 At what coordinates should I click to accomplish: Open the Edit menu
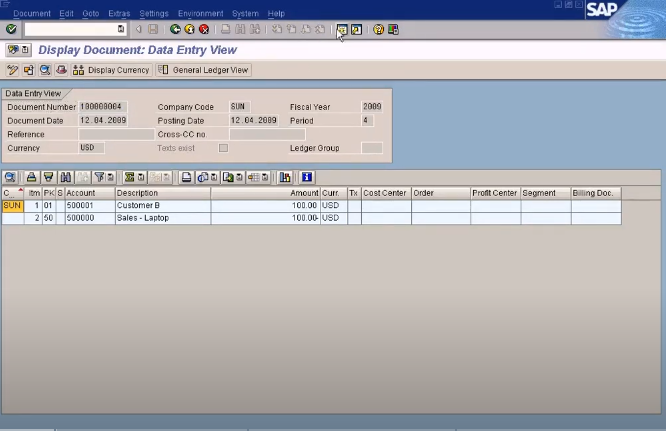[x=66, y=14]
